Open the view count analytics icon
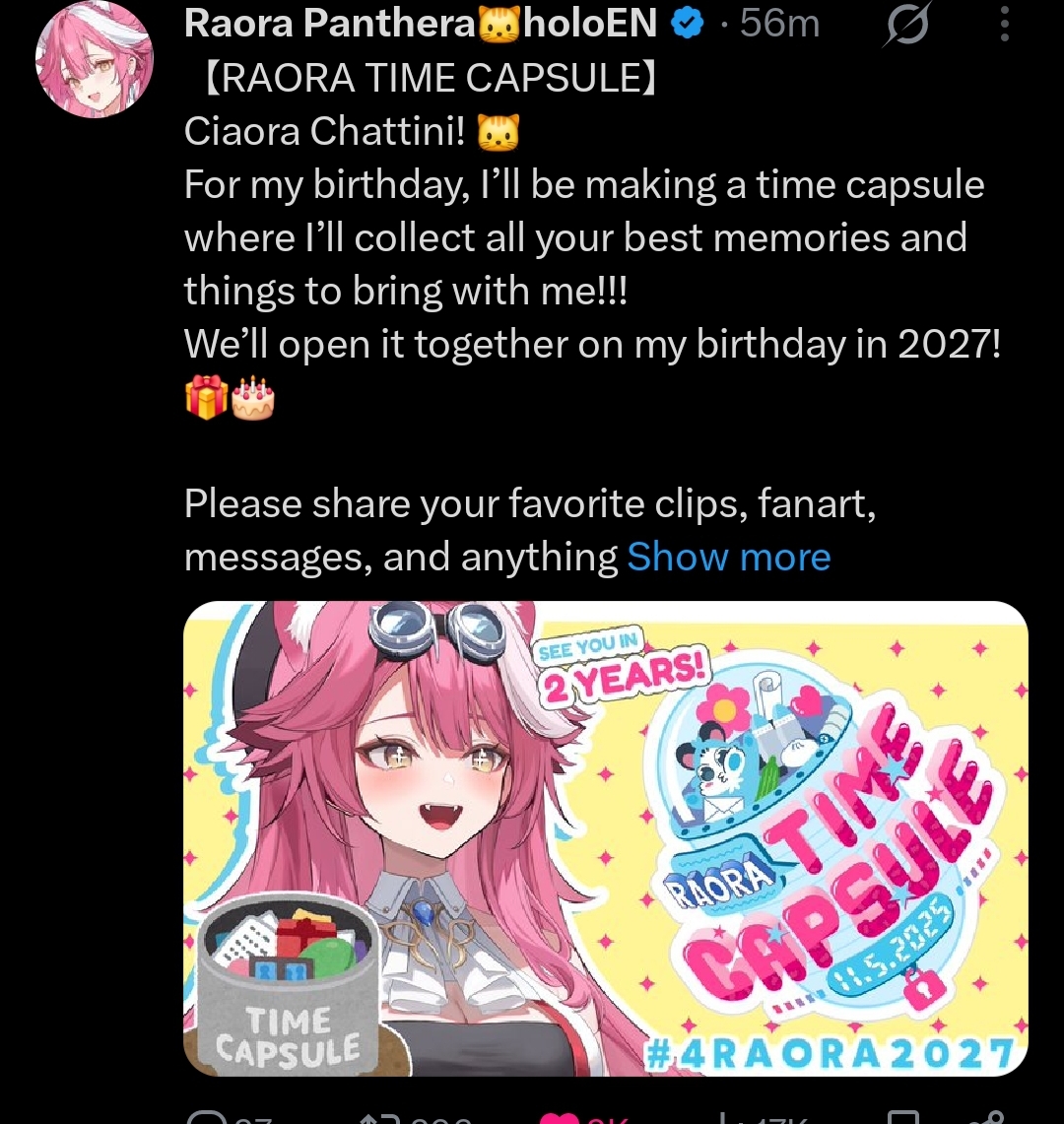Screen dimensions: 1064x1124 pos(724,1117)
